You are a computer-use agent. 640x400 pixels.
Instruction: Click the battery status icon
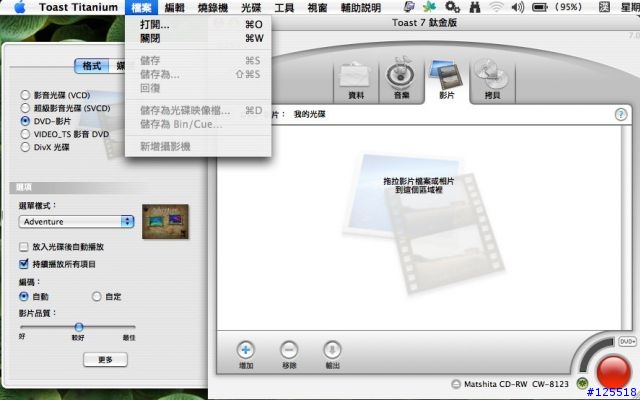(x=540, y=7)
